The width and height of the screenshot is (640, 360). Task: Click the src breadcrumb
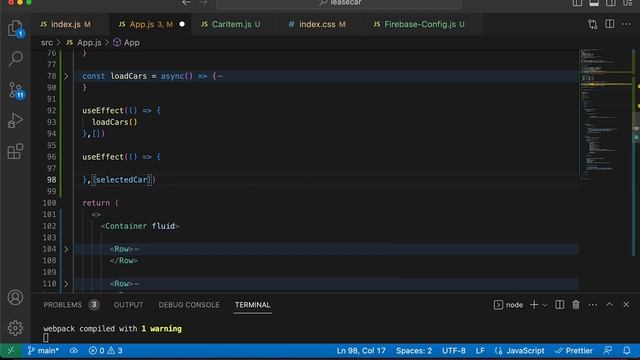47,42
